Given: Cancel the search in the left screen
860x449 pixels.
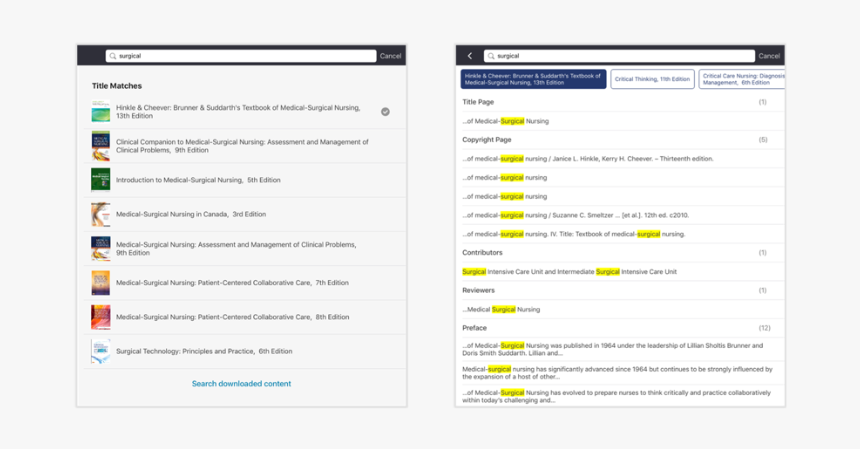Looking at the screenshot, I should (x=391, y=56).
